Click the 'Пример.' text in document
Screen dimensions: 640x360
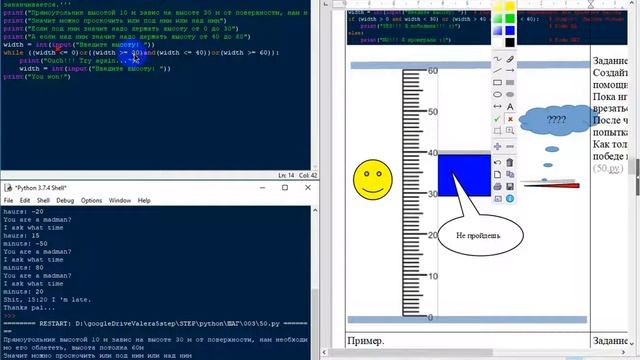tap(366, 340)
